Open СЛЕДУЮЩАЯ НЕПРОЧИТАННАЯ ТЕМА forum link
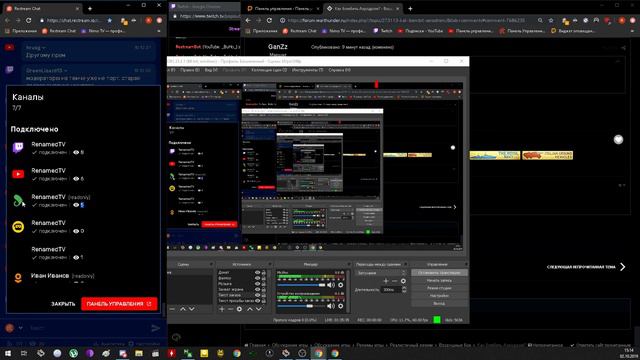This screenshot has height=360, width=640. pyautogui.click(x=586, y=267)
